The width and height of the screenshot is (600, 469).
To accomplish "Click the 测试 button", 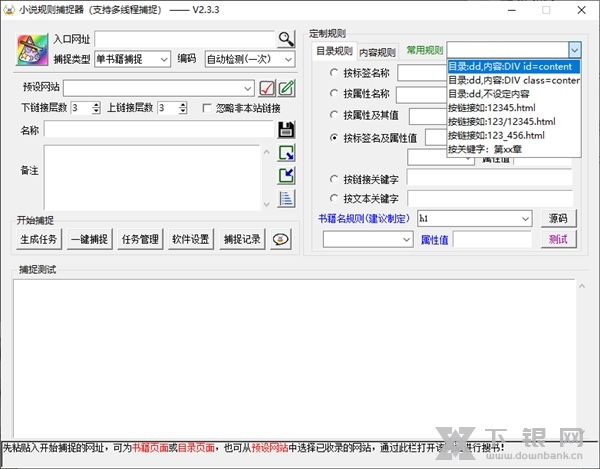I will [x=557, y=239].
